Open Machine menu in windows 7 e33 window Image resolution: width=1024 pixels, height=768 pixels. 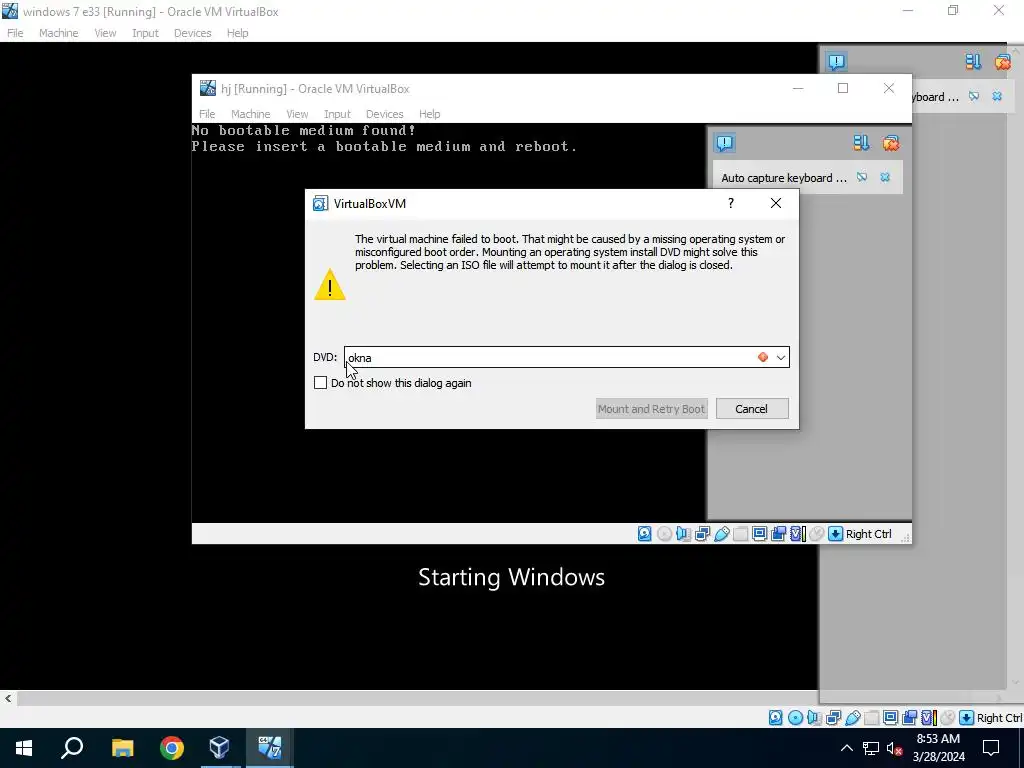pyautogui.click(x=58, y=33)
